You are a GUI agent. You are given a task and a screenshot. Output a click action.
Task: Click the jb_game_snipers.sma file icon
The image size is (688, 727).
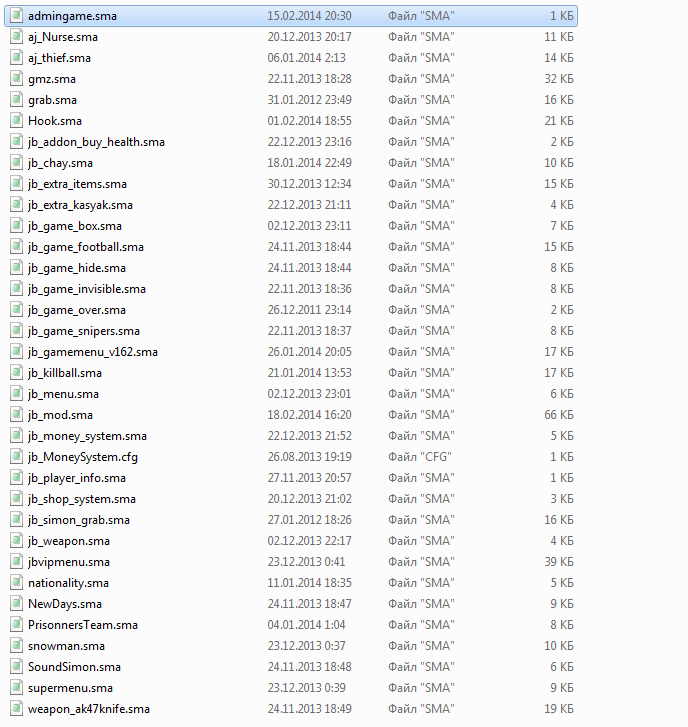16,331
